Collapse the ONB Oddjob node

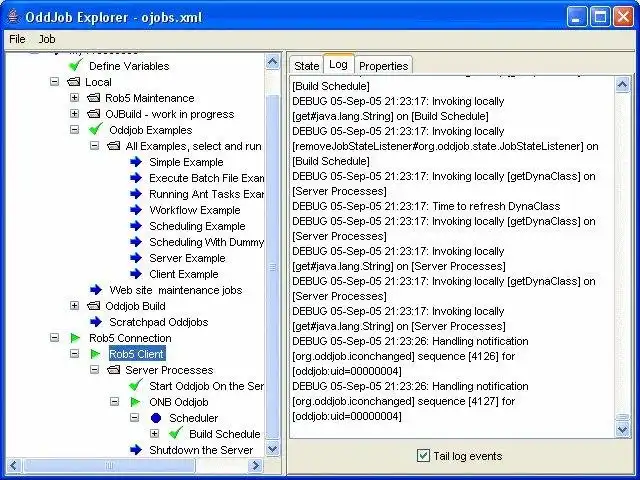pos(114,402)
